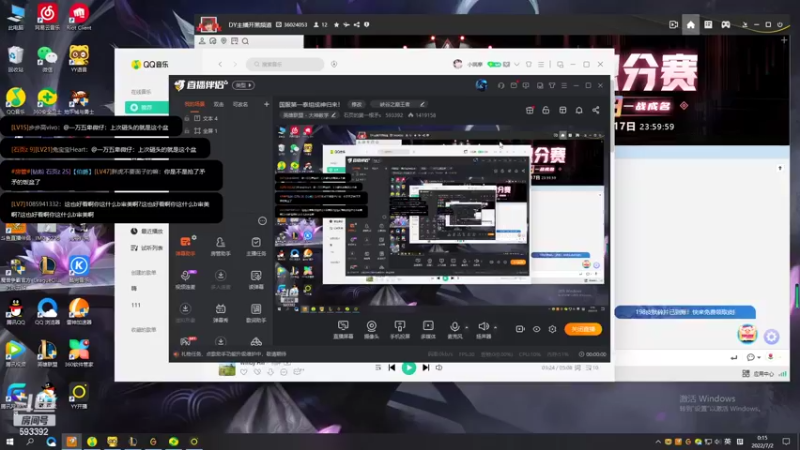Screen dimensions: 800x450
Task: Open QQ音乐 account dropdown chevron
Action: (x=517, y=64)
